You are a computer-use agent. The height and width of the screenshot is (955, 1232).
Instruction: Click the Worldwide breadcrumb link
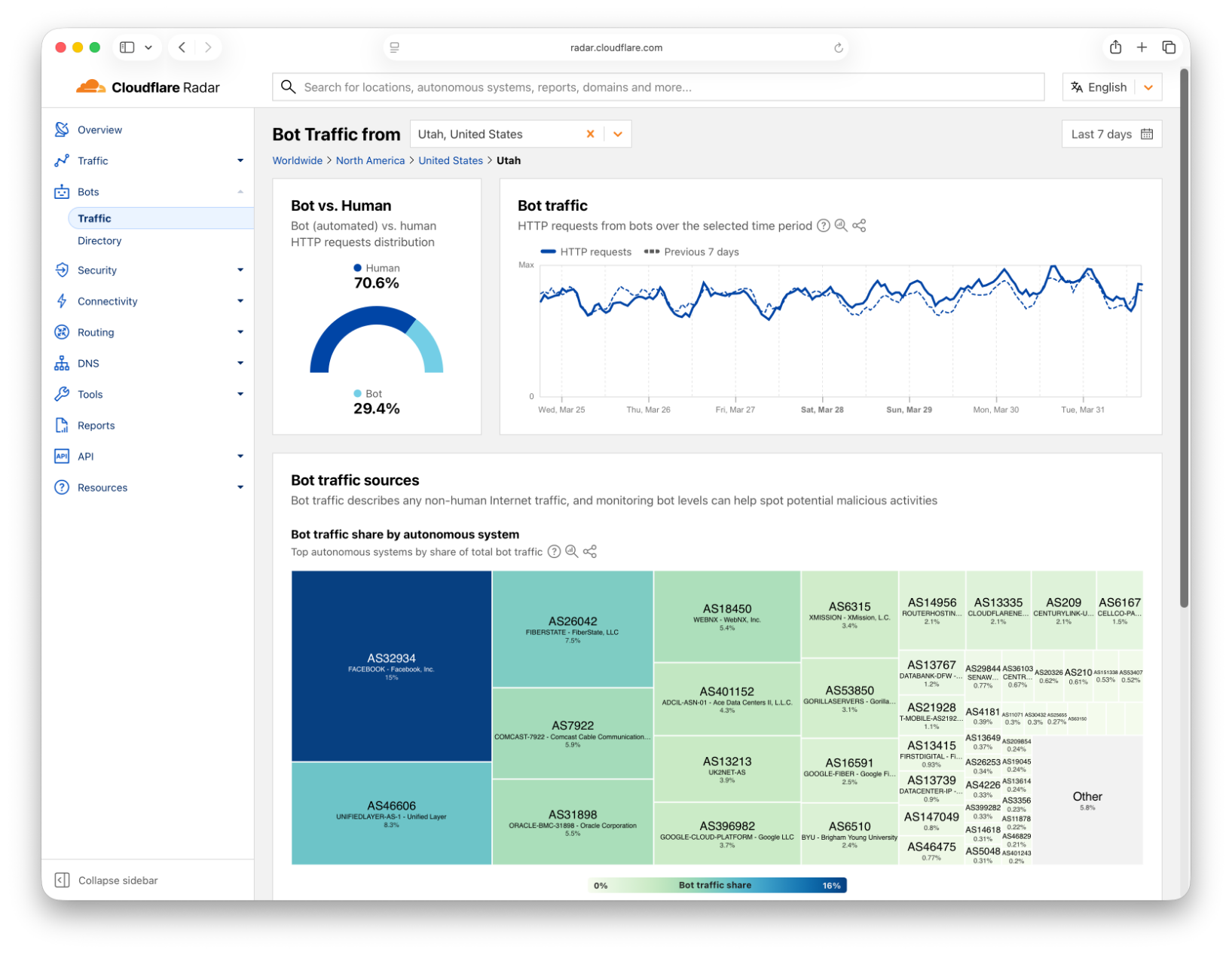(x=297, y=160)
